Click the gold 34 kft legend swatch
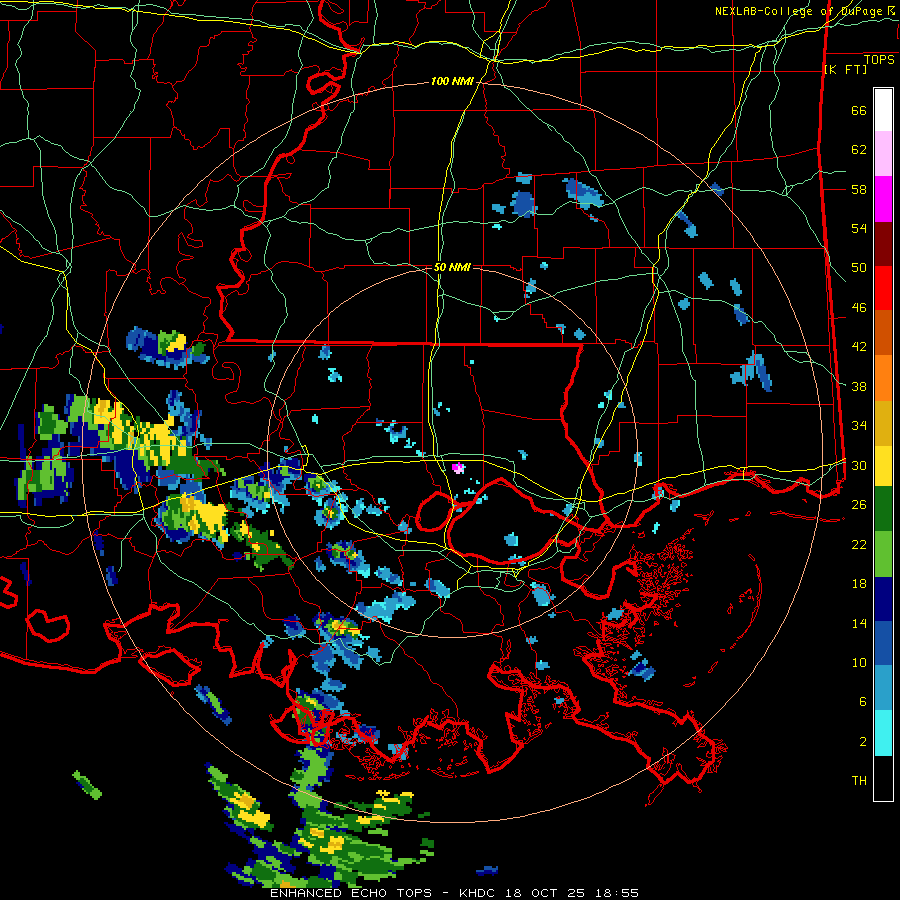The image size is (900, 900). [883, 423]
